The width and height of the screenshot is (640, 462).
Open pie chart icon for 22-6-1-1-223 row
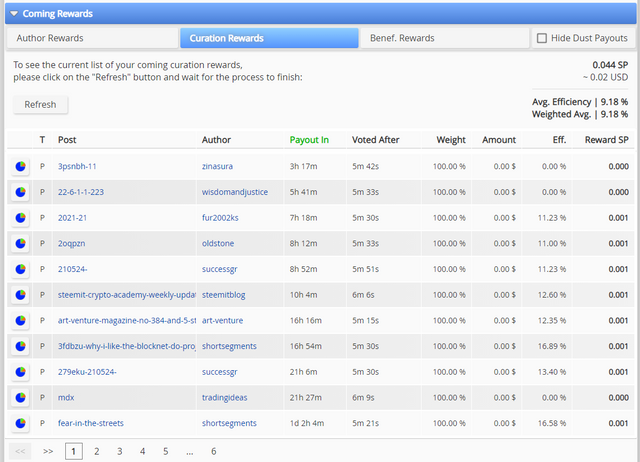click(20, 192)
